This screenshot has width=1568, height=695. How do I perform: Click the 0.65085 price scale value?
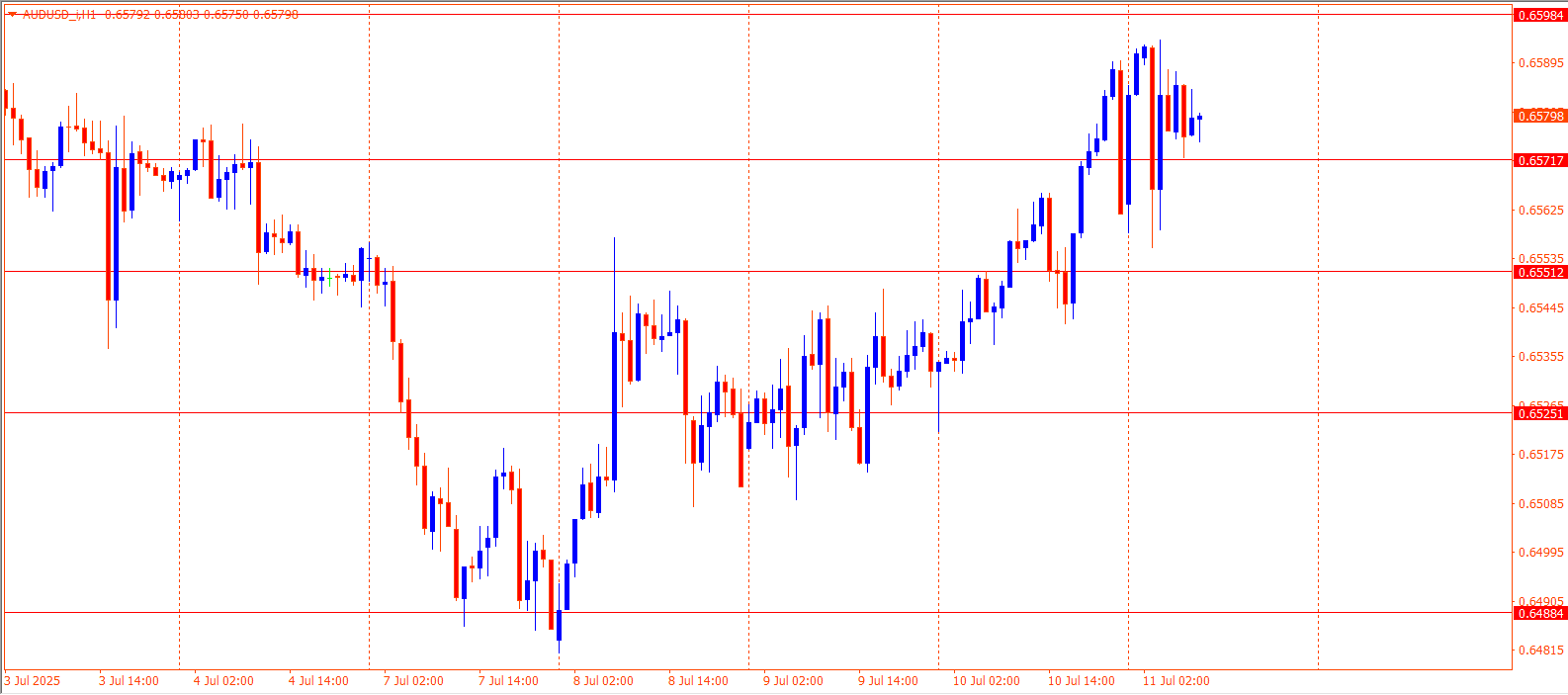tap(1541, 503)
